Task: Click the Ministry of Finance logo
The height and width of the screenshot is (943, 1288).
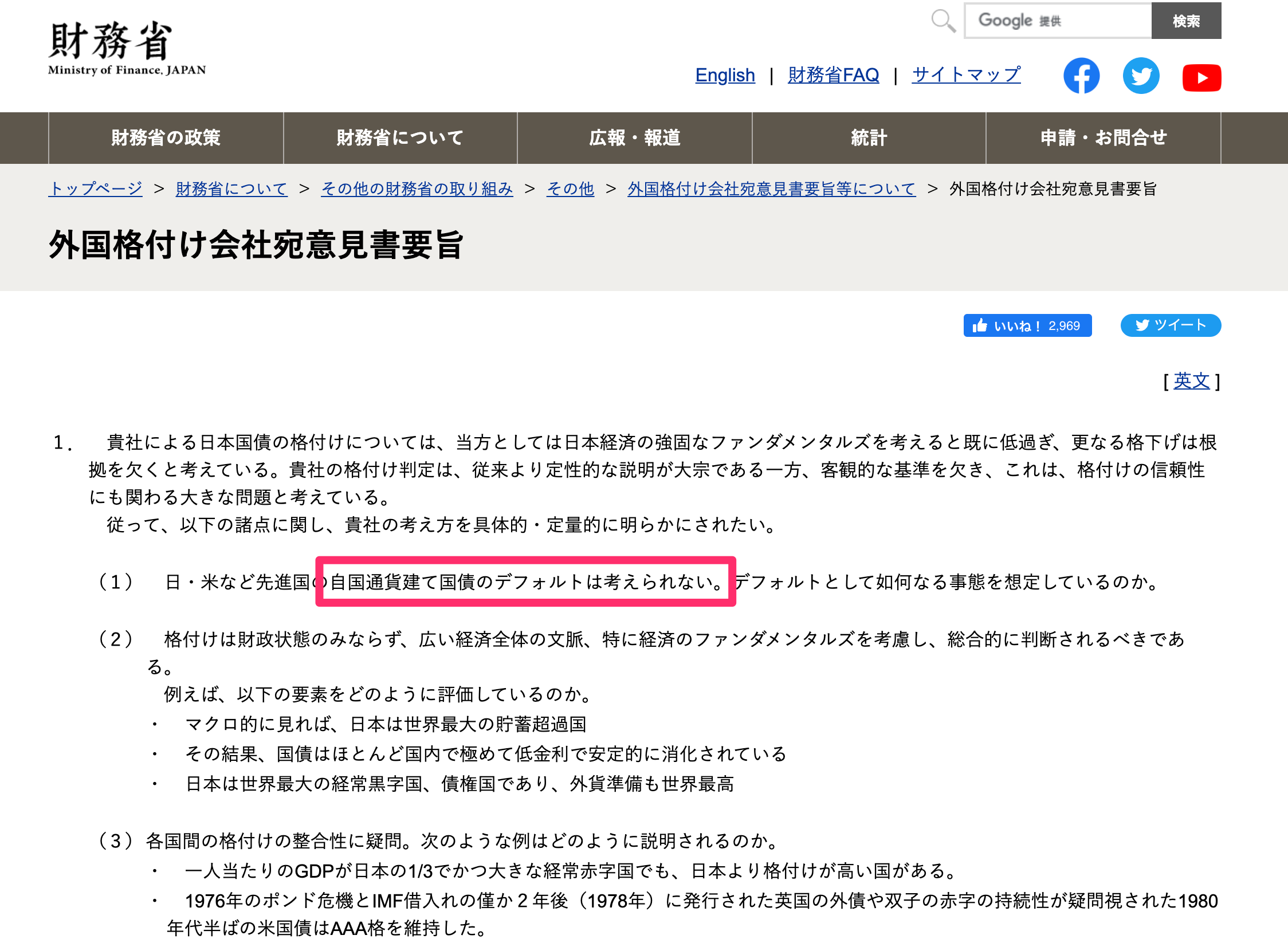Action: 127,49
